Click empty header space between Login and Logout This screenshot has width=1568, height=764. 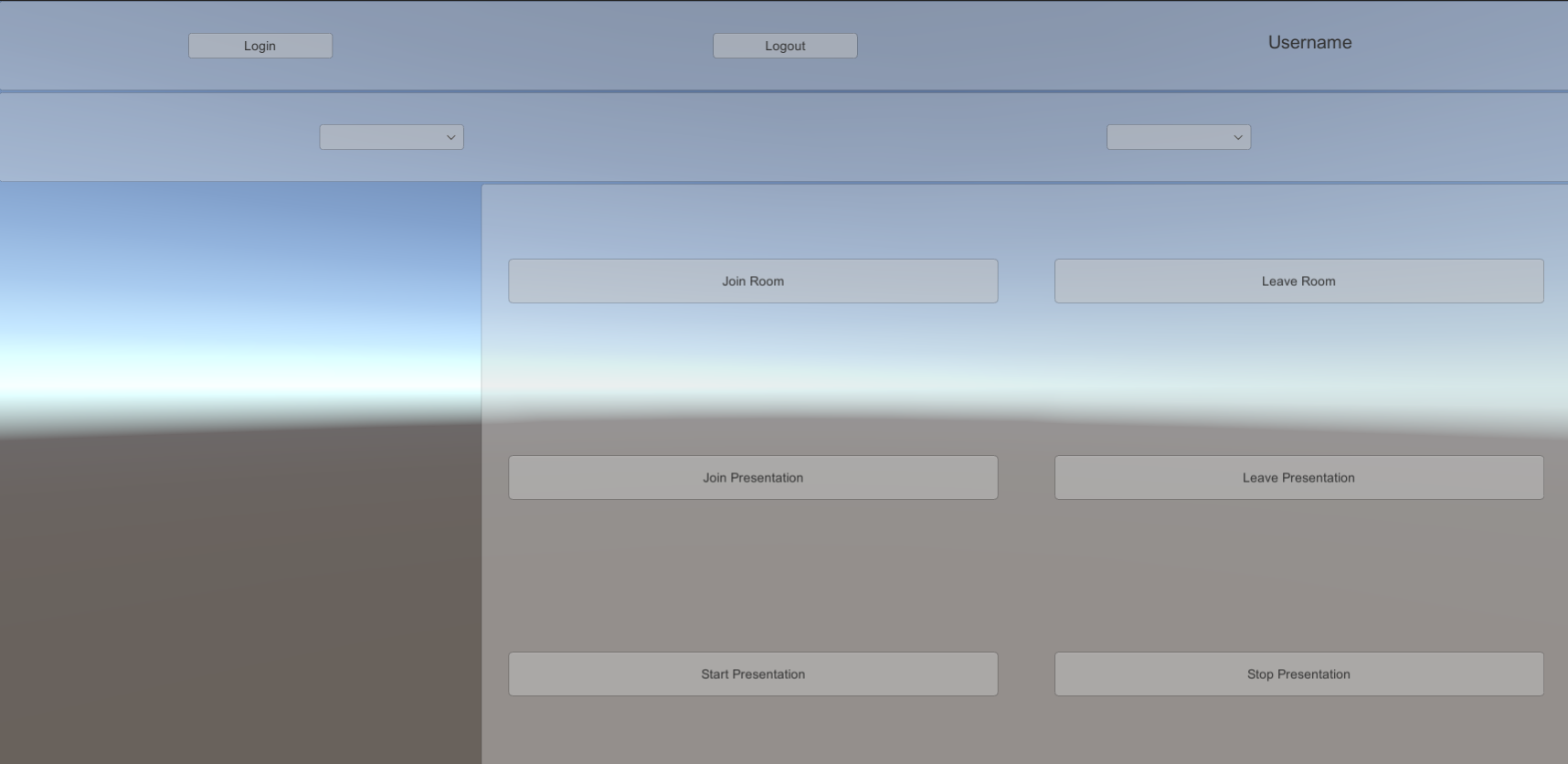521,46
